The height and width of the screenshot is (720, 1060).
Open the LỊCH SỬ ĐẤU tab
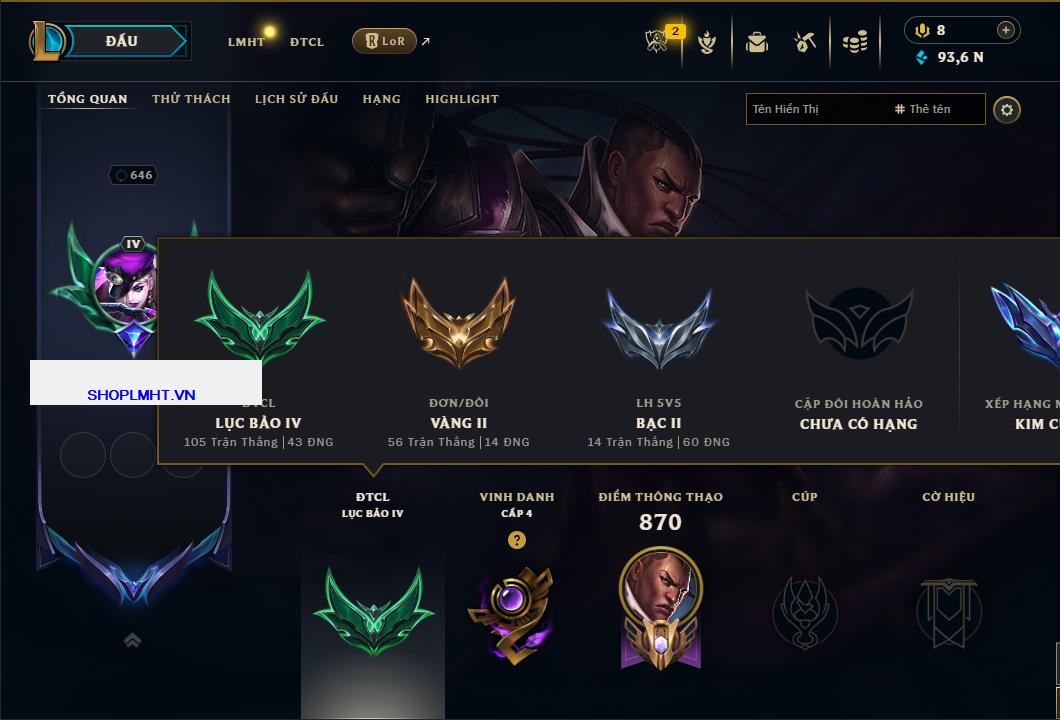coord(296,99)
